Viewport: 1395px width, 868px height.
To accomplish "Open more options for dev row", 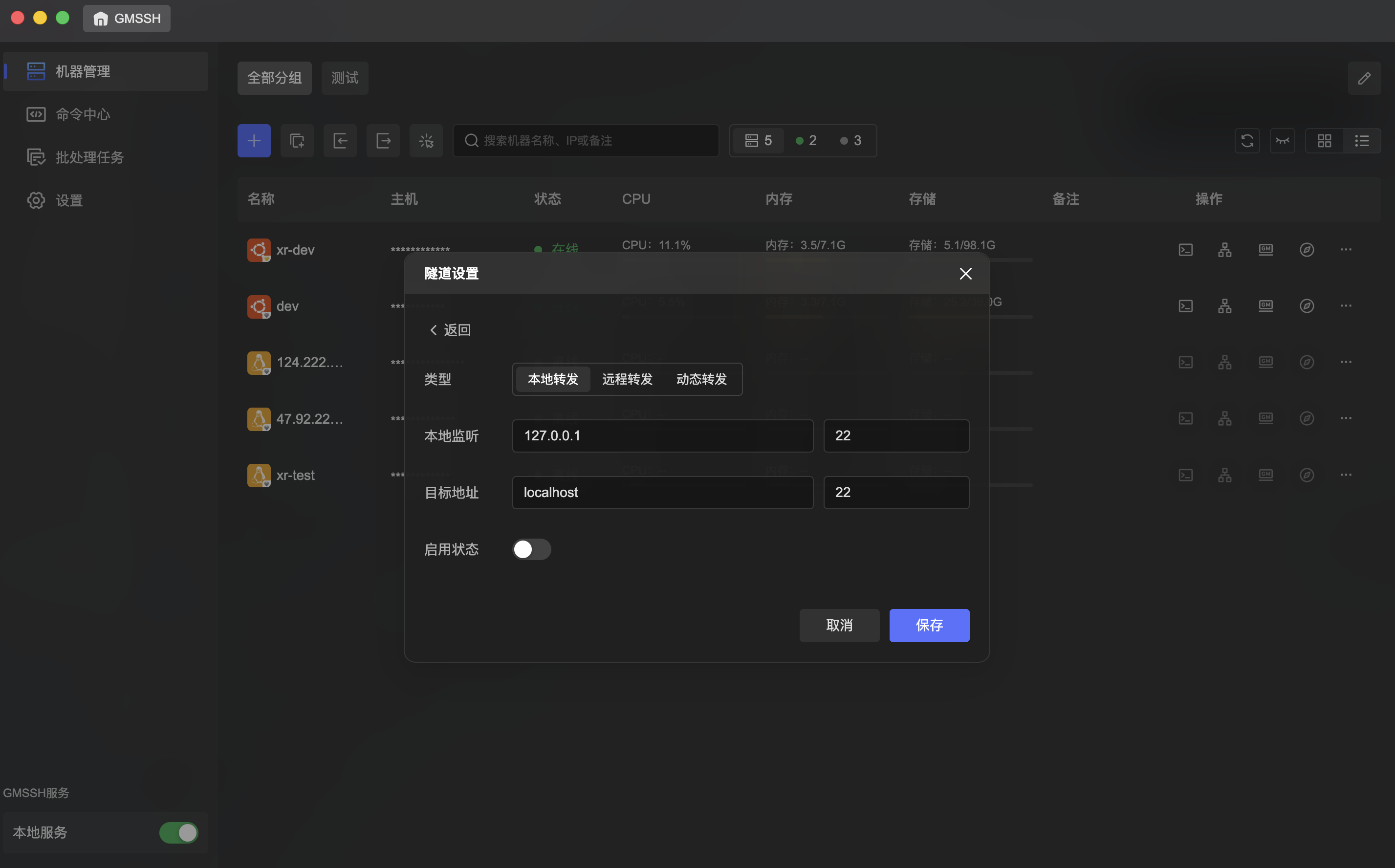I will pyautogui.click(x=1346, y=306).
